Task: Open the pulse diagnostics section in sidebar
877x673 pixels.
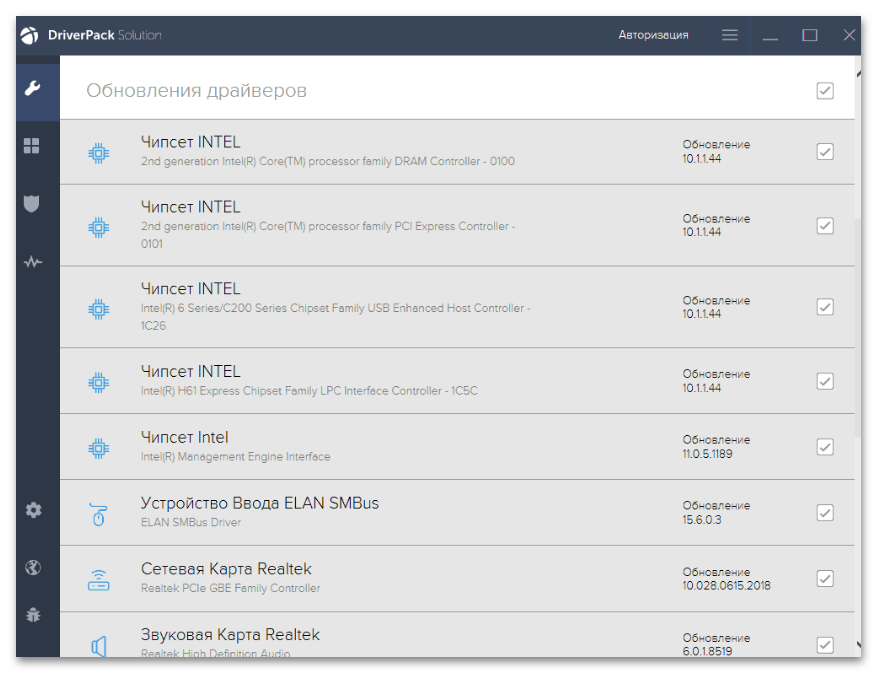Action: pos(33,262)
